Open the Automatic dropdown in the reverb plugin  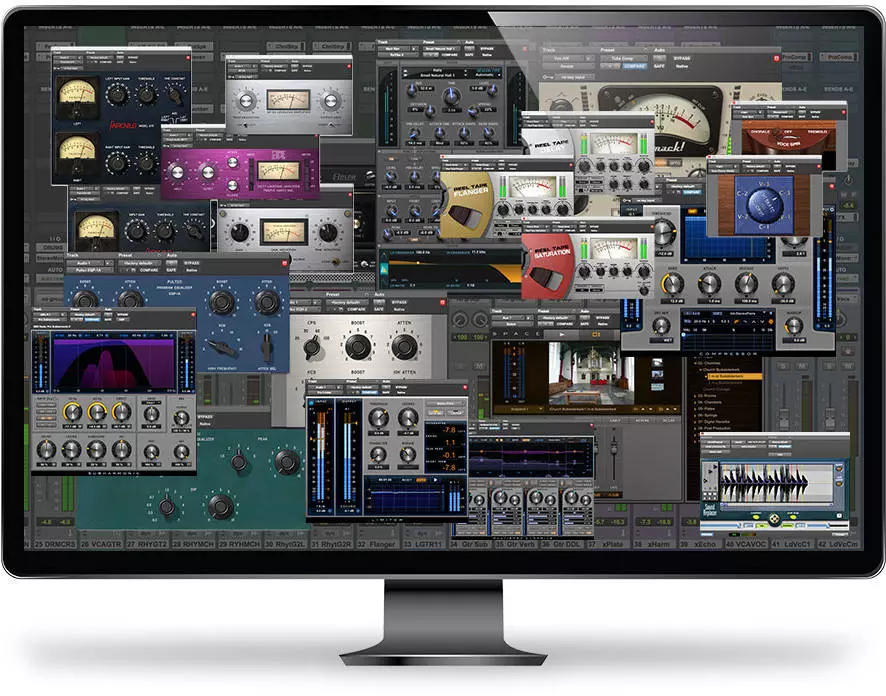[x=487, y=75]
